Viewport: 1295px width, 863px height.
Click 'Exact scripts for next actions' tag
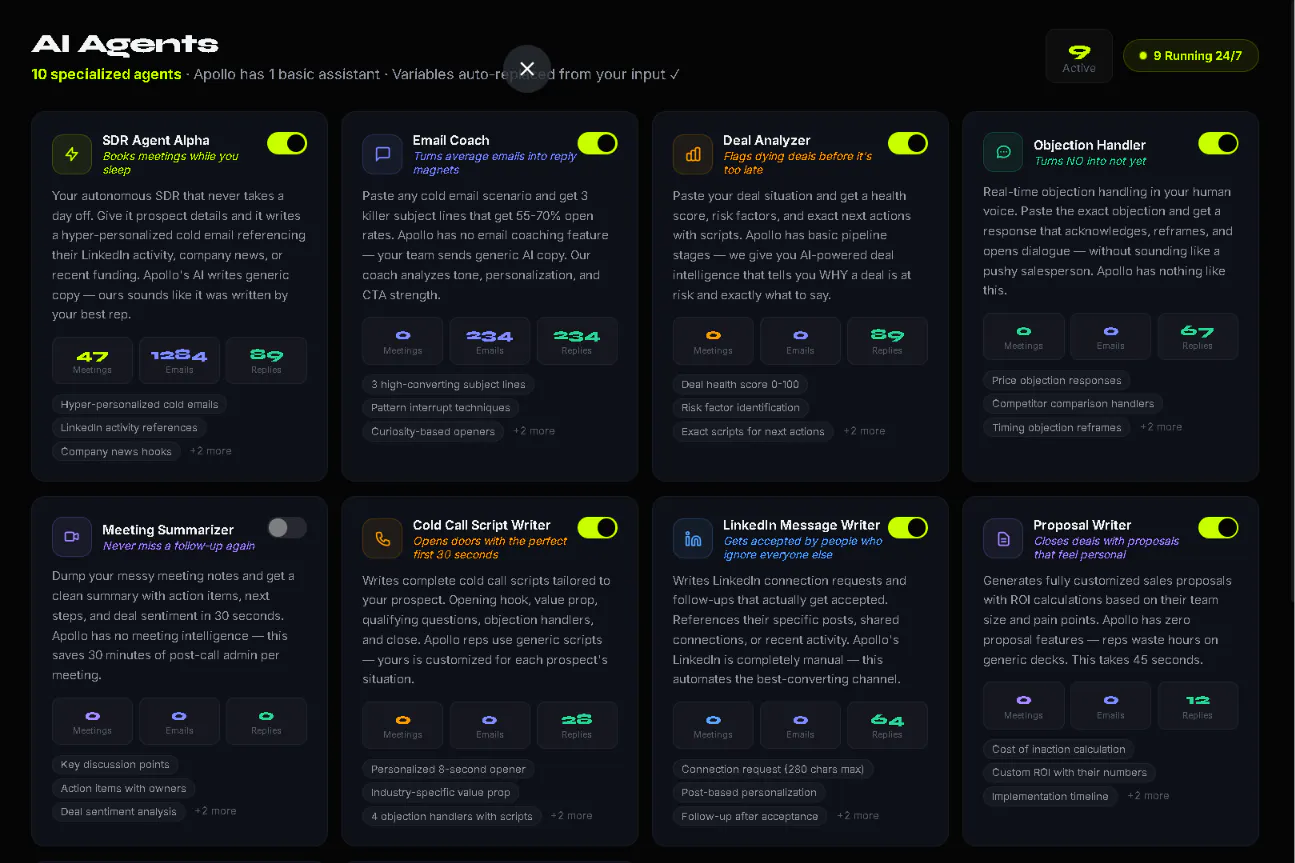[x=753, y=431]
